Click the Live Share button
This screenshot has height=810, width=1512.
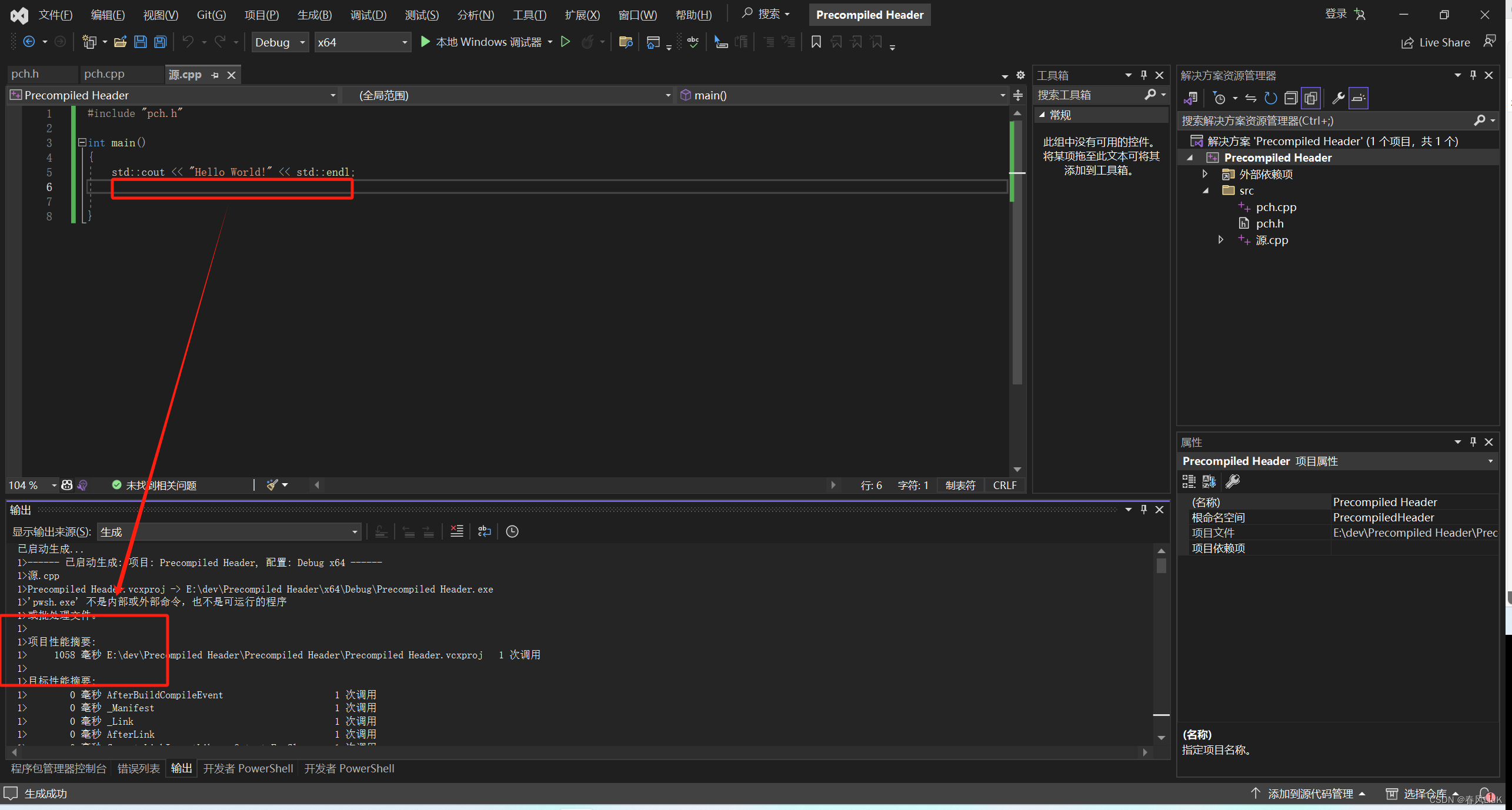(x=1436, y=42)
